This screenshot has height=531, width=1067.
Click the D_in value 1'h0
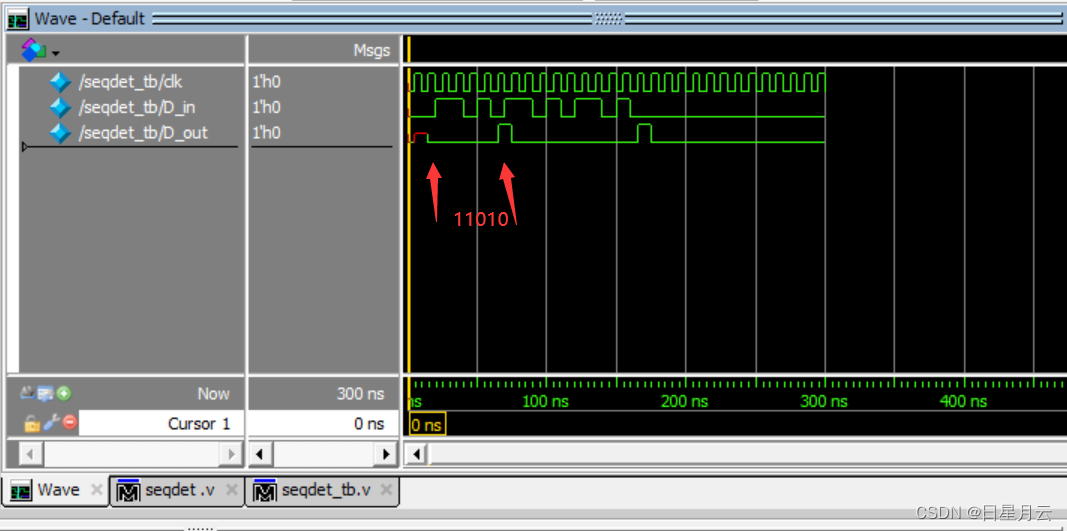[x=266, y=108]
